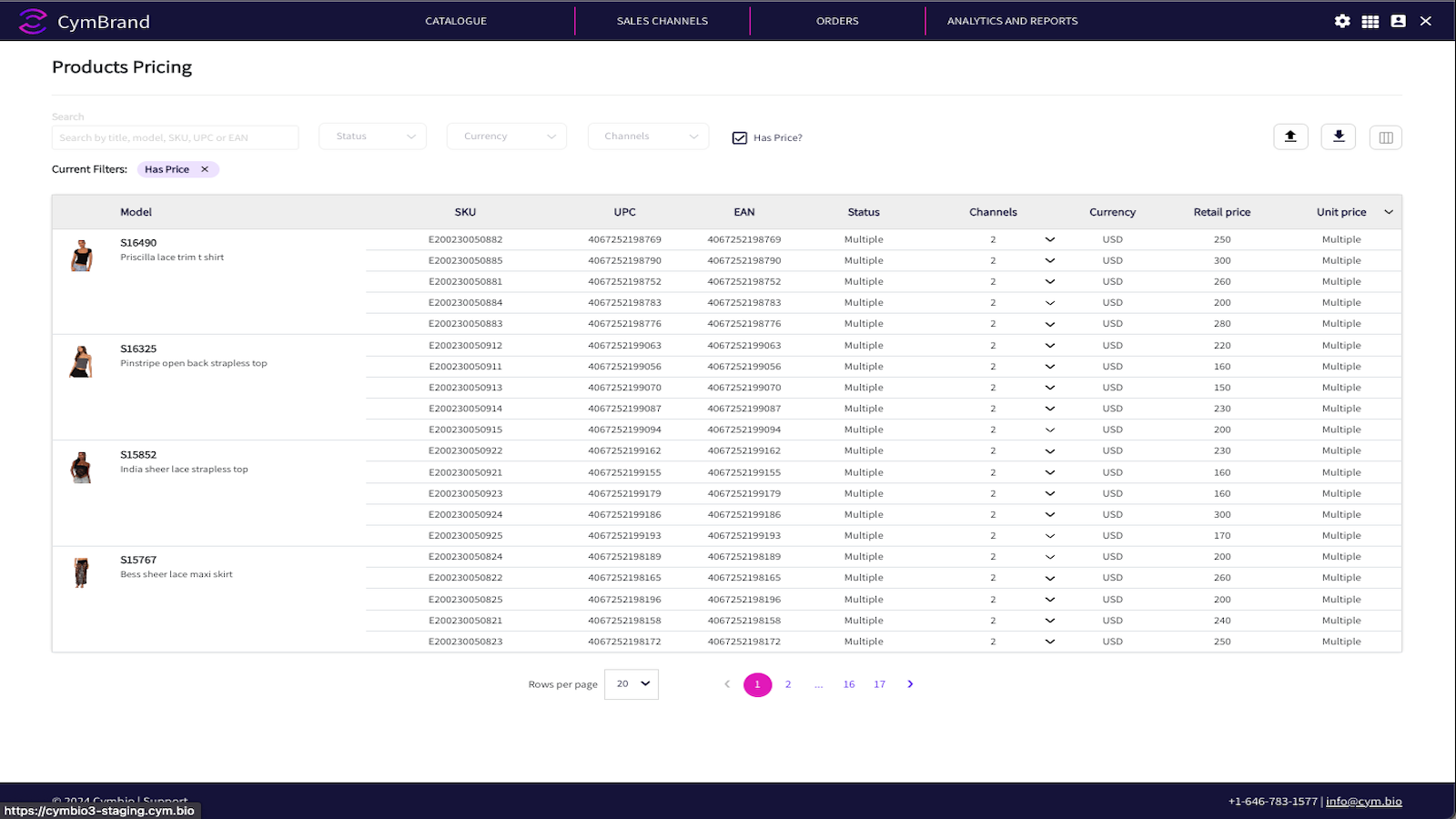The width and height of the screenshot is (1456, 819).
Task: Click the S15767 skirt thumbnail
Action: [x=82, y=572]
